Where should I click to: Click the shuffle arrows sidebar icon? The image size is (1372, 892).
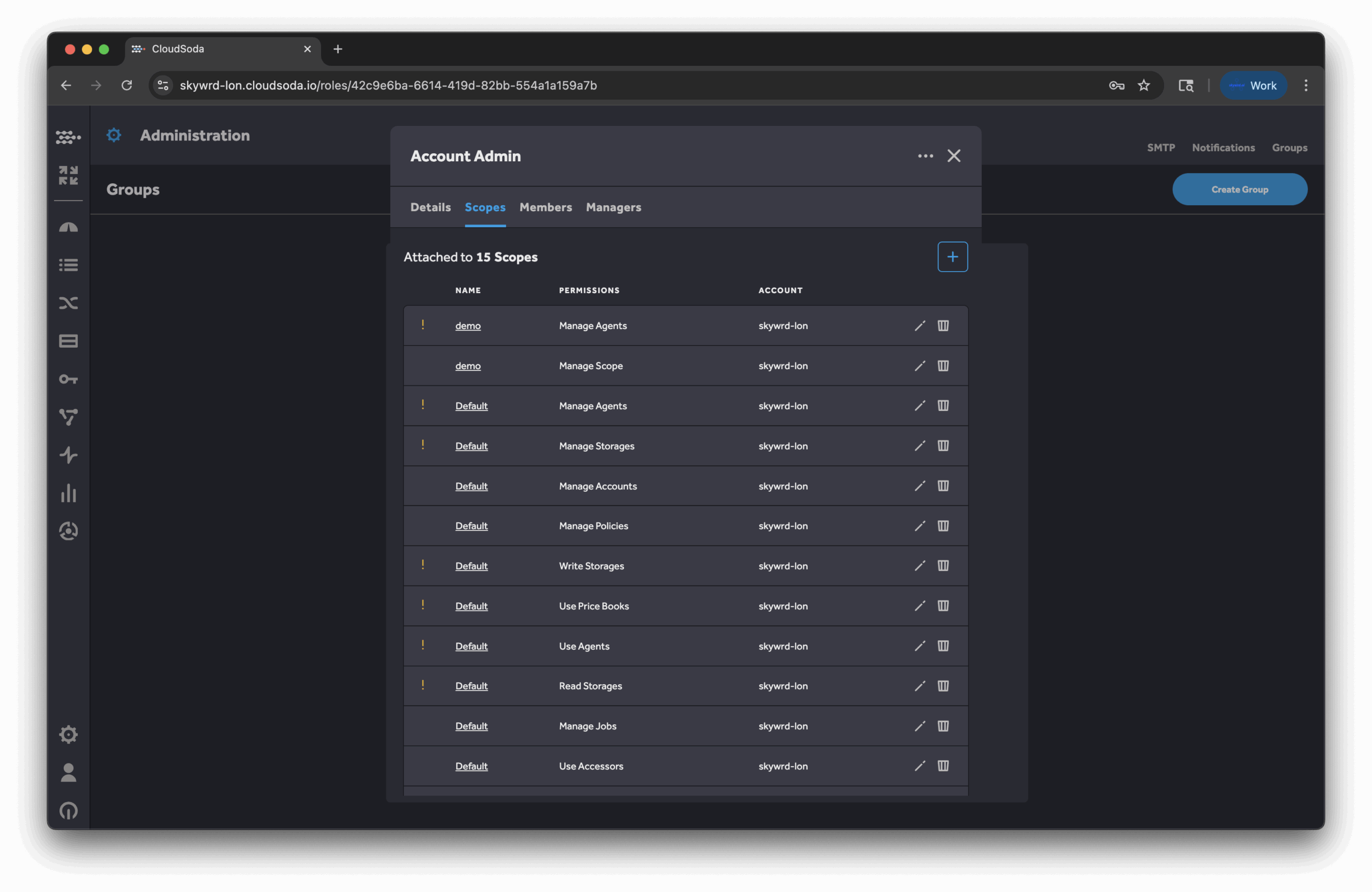(x=68, y=303)
